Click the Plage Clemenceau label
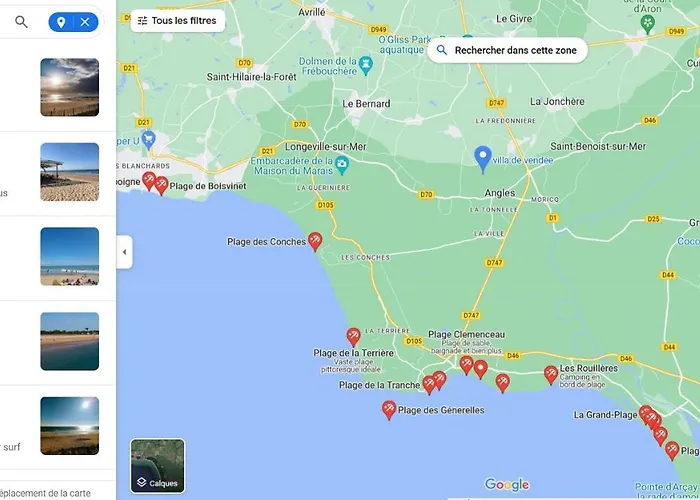700x500 pixels. point(467,334)
